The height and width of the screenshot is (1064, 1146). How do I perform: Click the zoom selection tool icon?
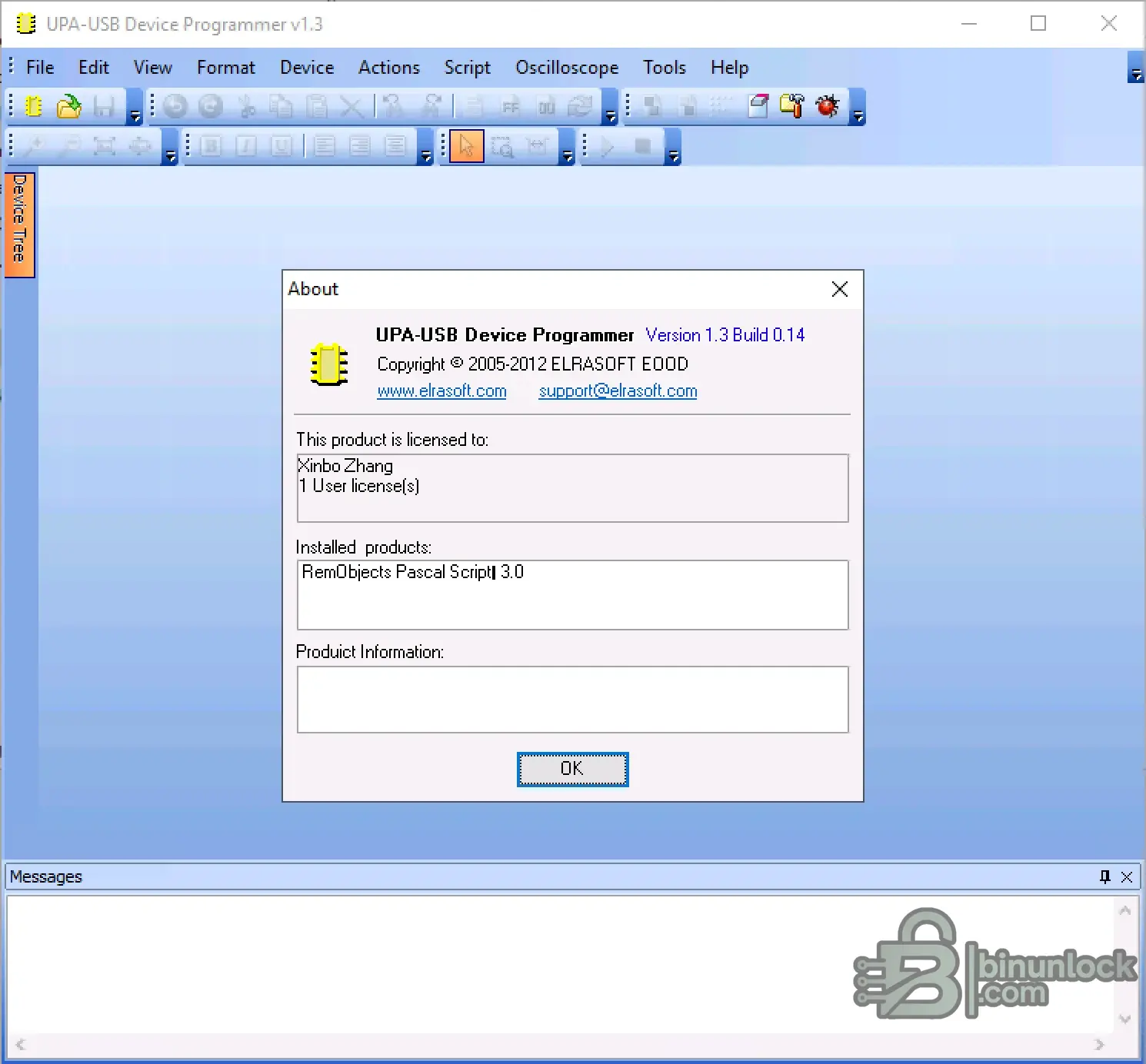coord(502,146)
